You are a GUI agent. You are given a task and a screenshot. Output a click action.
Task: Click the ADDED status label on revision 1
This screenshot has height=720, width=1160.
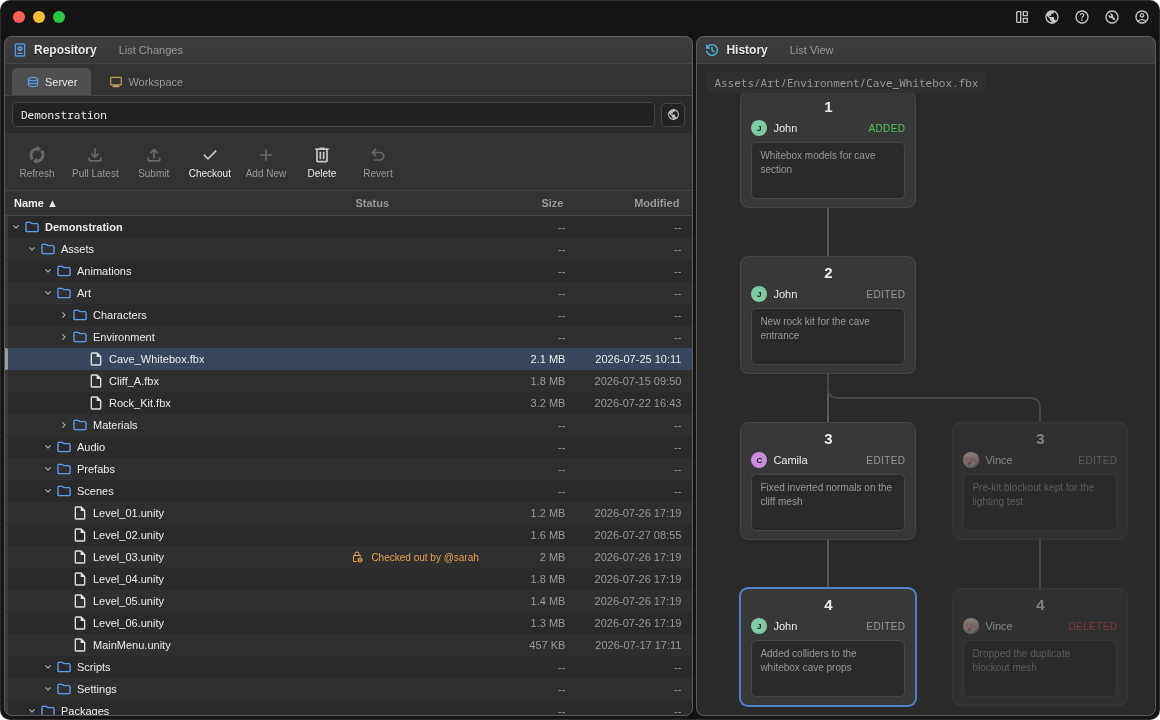tap(886, 128)
